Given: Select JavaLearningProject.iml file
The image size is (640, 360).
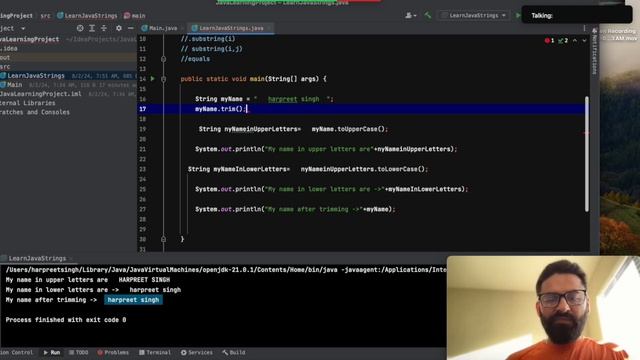Looking at the screenshot, I should click(x=40, y=93).
